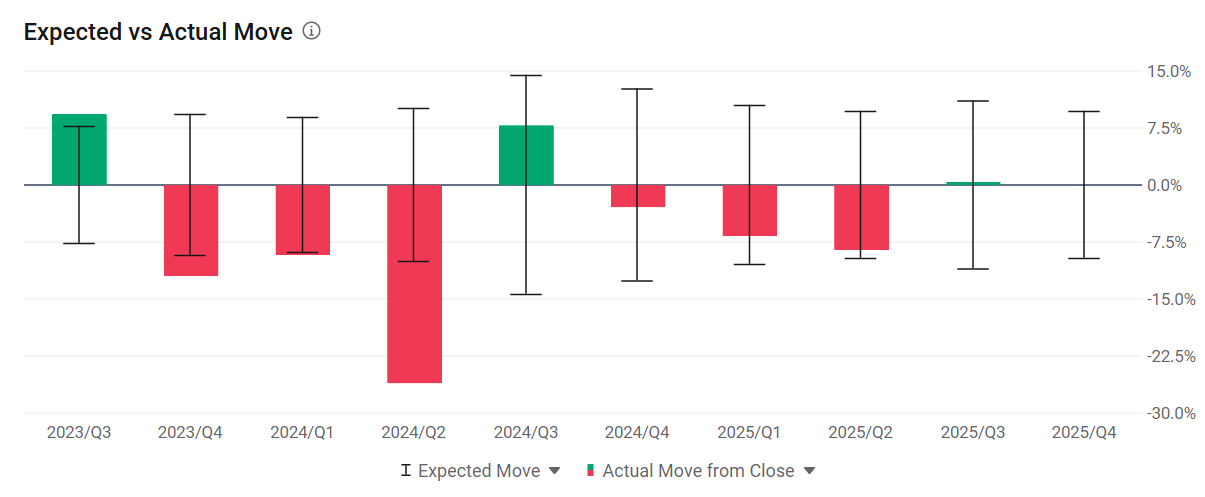Open the Actual Move from Close dropdown arrow
Screen dimensions: 1205x497
(x=810, y=471)
